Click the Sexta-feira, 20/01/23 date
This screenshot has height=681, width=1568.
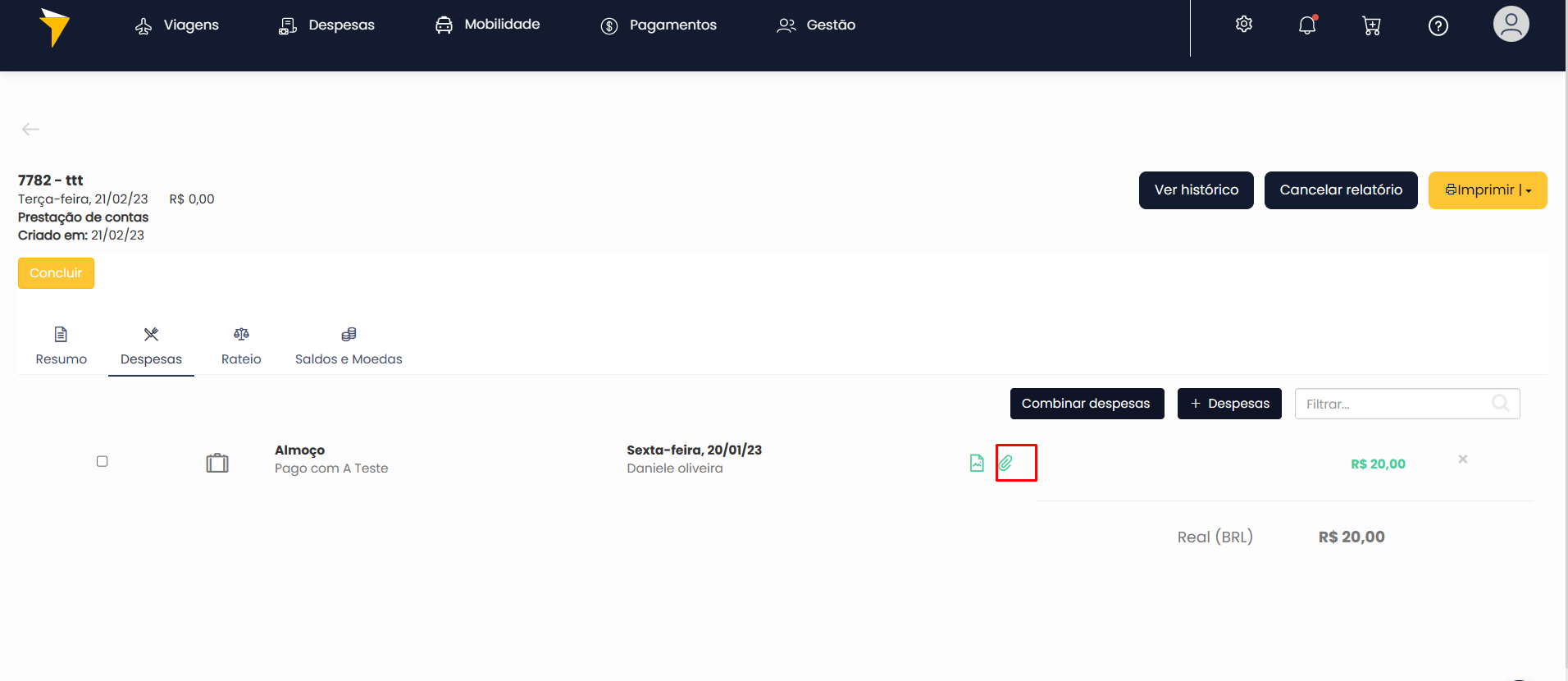click(x=695, y=450)
